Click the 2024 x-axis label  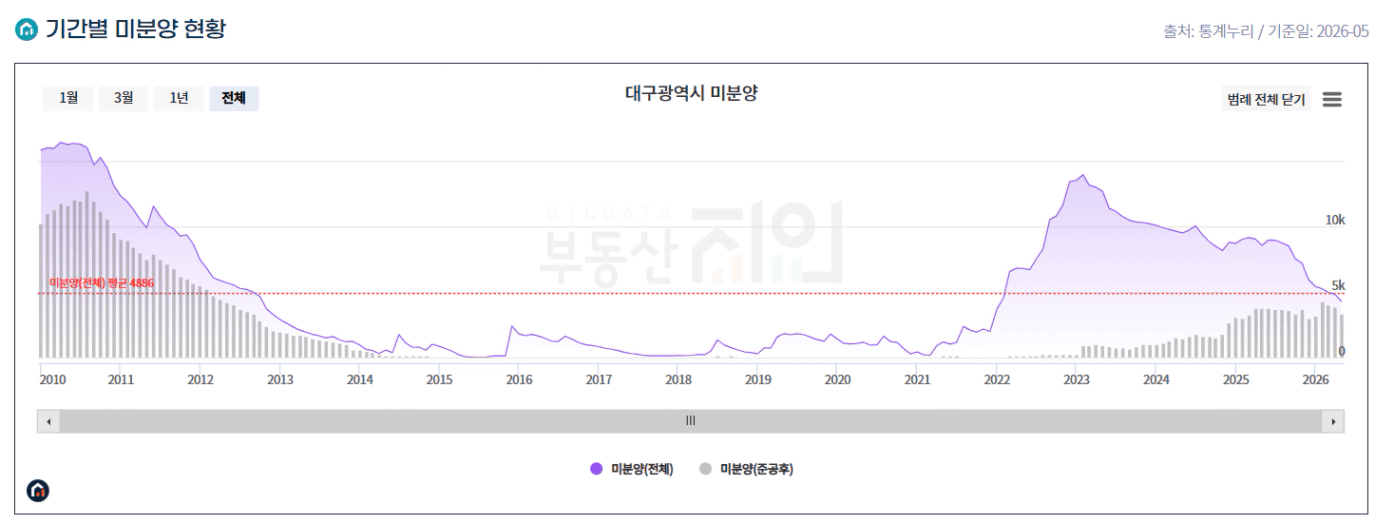[x=1156, y=380]
